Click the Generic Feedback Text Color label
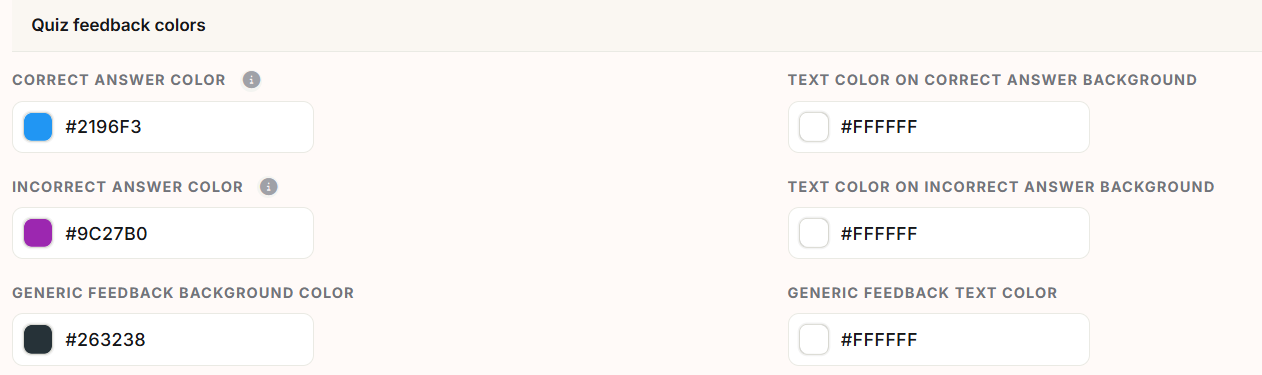The image size is (1262, 375). pyautogui.click(x=922, y=293)
